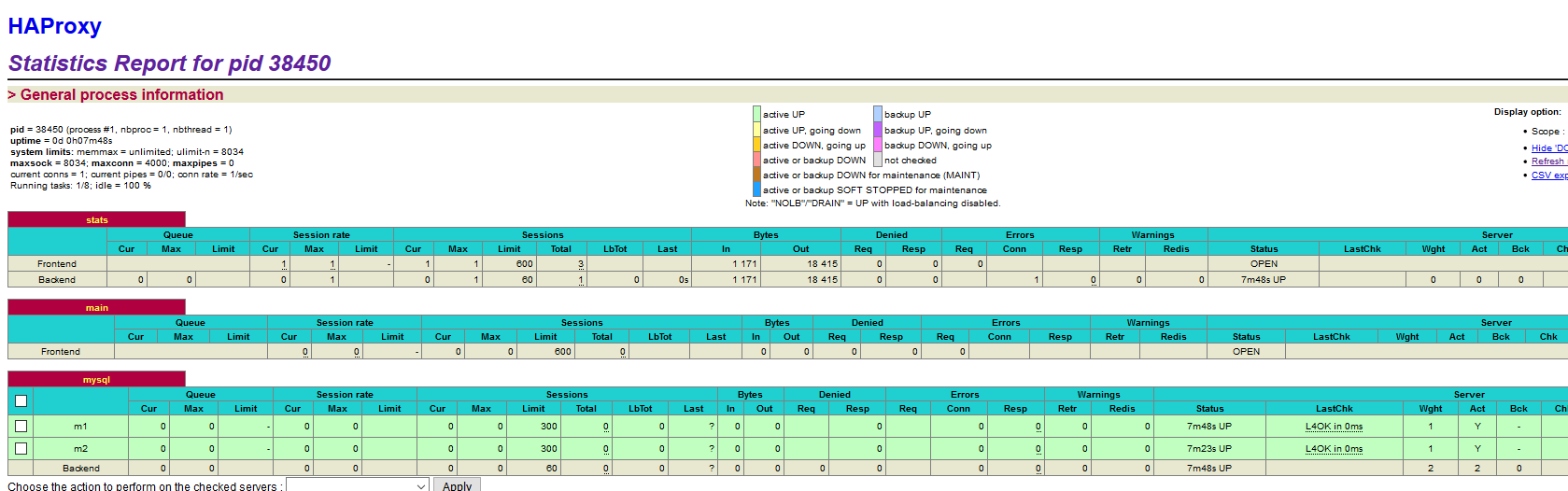Viewport: 1568px width, 491px height.
Task: Tick the select-all checkbox in mysql table header
Action: click(21, 401)
